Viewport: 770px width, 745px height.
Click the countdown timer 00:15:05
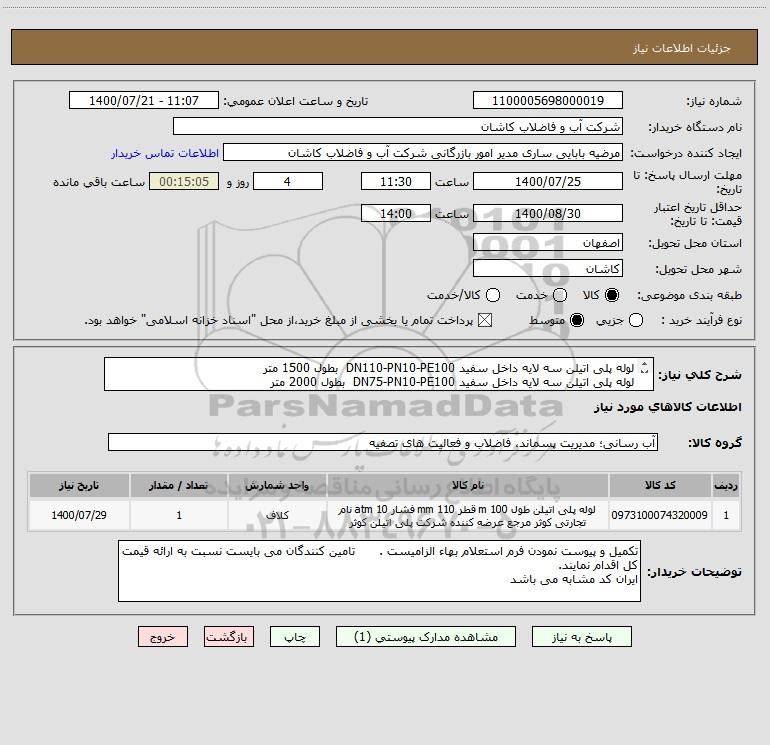[184, 181]
